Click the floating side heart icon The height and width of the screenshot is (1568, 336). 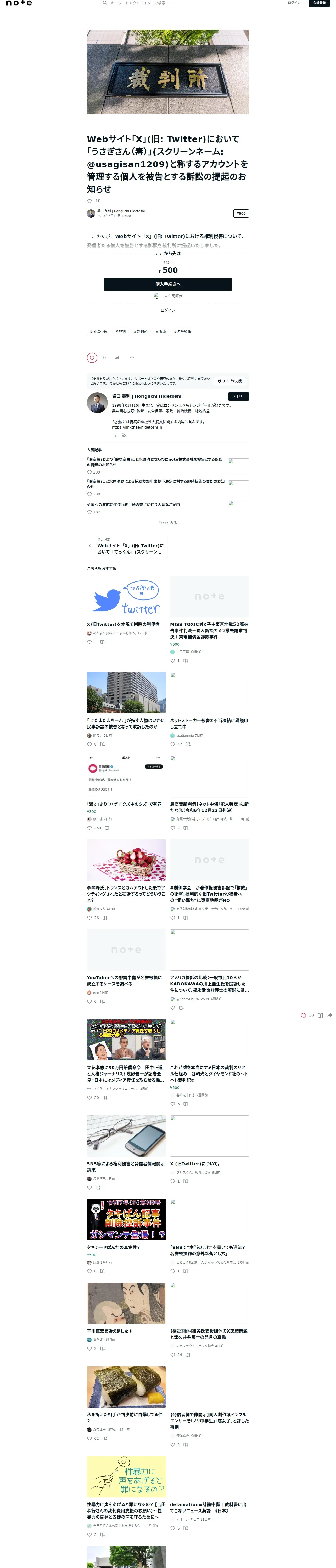303,1015
